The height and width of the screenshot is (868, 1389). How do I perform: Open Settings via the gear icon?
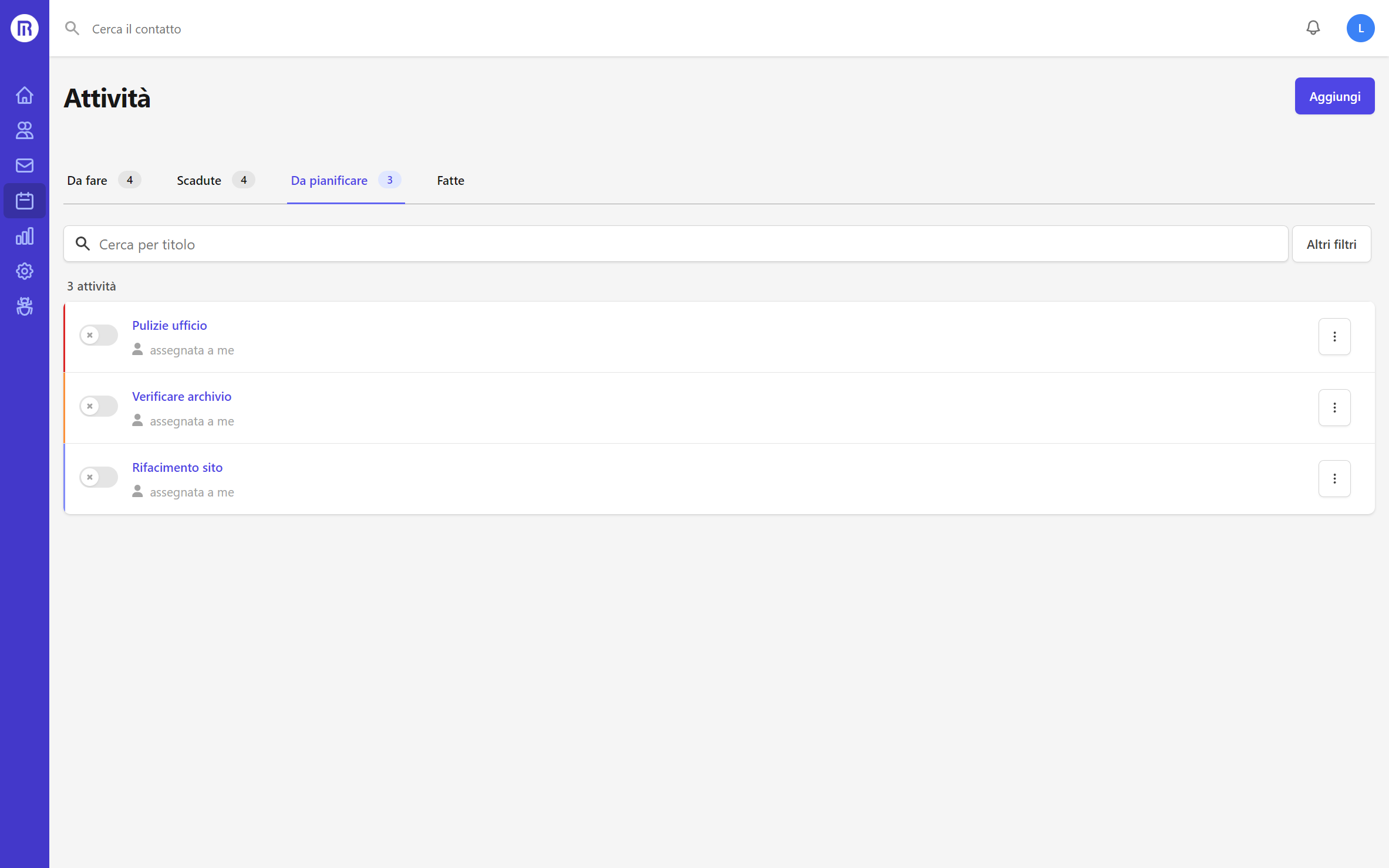(24, 271)
